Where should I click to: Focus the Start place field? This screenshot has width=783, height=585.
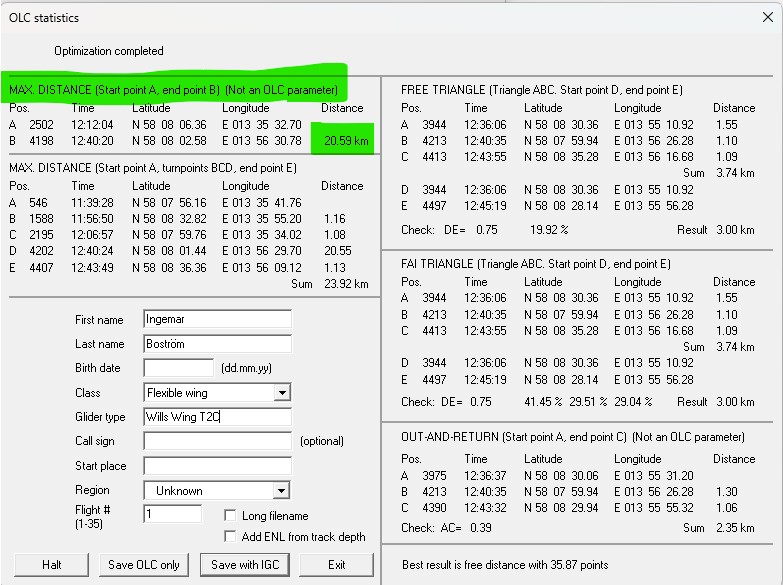click(217, 466)
